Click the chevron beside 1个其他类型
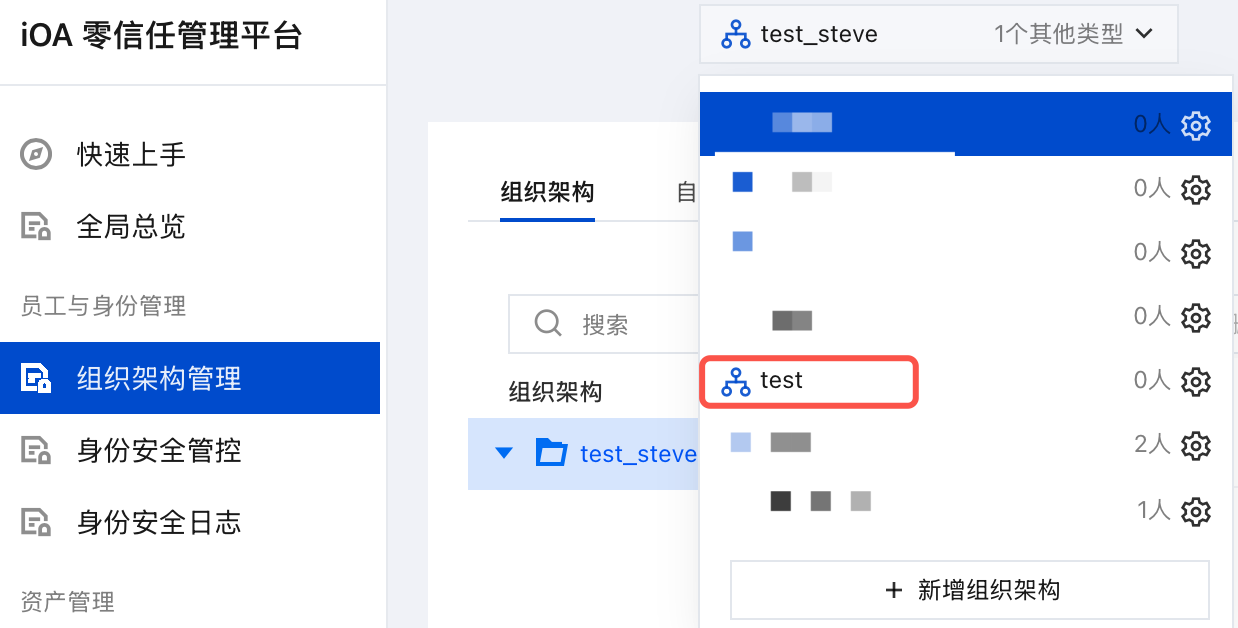The image size is (1238, 628). pyautogui.click(x=1145, y=35)
